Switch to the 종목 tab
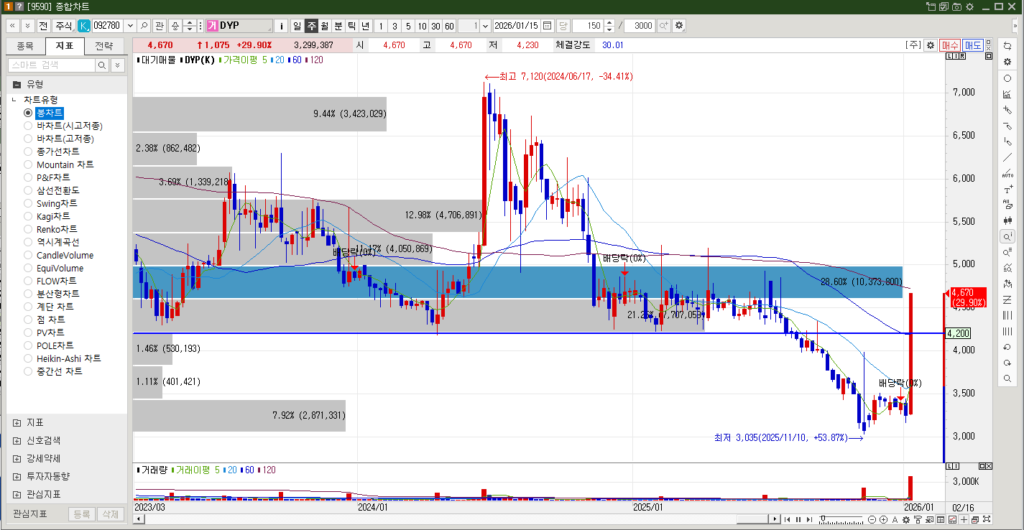This screenshot has height=530, width=1024. click(25, 46)
